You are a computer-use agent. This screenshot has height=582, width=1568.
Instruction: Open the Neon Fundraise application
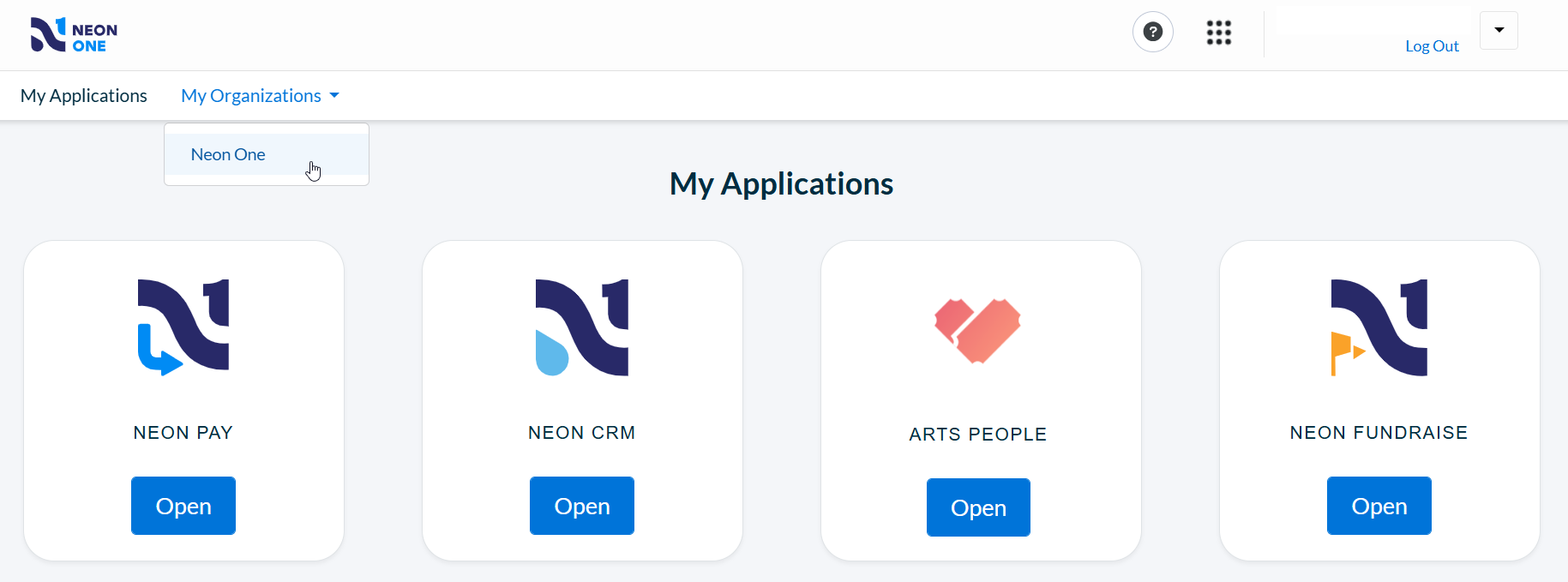[1379, 506]
